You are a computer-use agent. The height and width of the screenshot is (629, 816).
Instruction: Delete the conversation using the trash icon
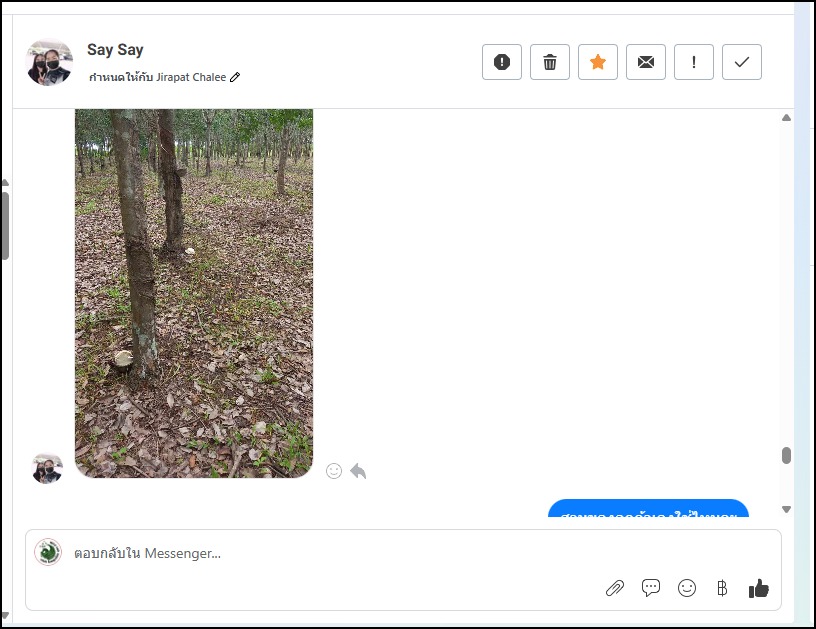[x=550, y=62]
